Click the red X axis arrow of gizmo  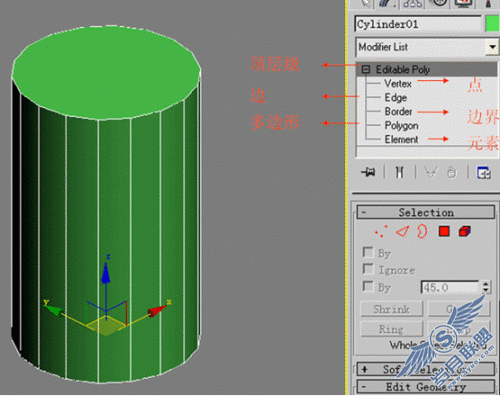pos(157,310)
